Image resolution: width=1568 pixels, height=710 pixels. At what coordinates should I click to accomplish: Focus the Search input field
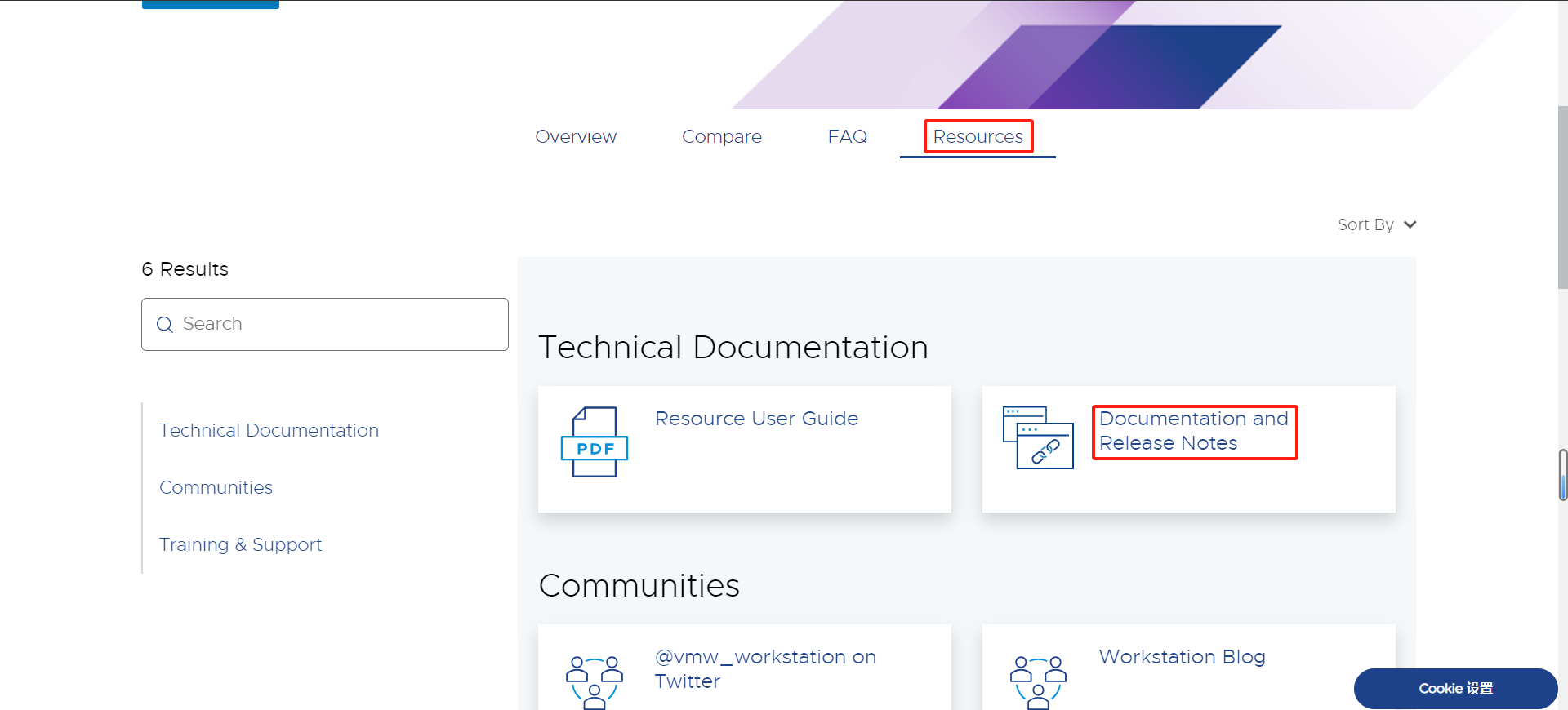tap(335, 324)
